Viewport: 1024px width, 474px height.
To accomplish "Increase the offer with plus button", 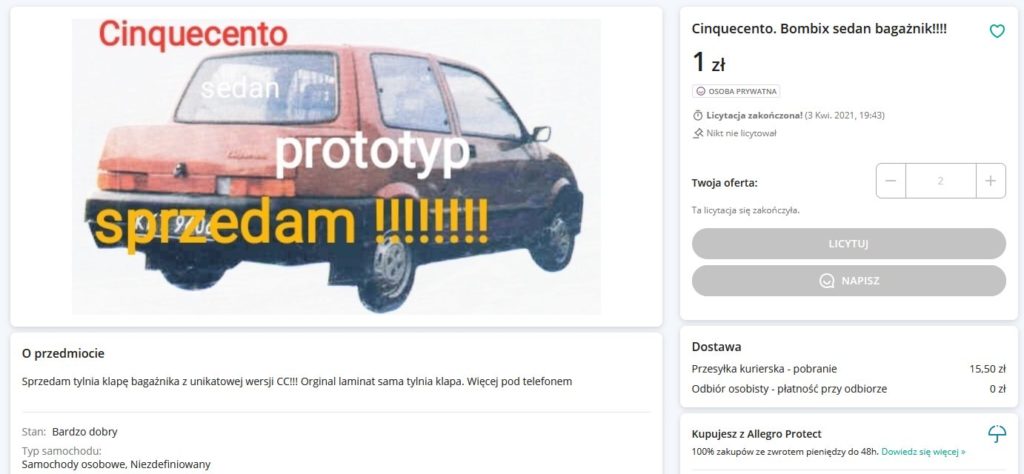I will point(991,181).
